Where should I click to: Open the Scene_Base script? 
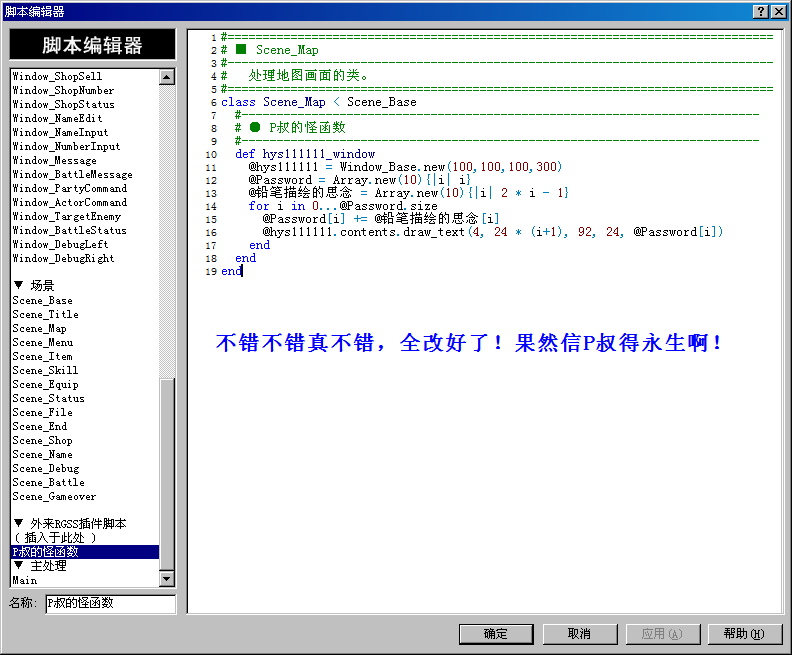[x=42, y=300]
